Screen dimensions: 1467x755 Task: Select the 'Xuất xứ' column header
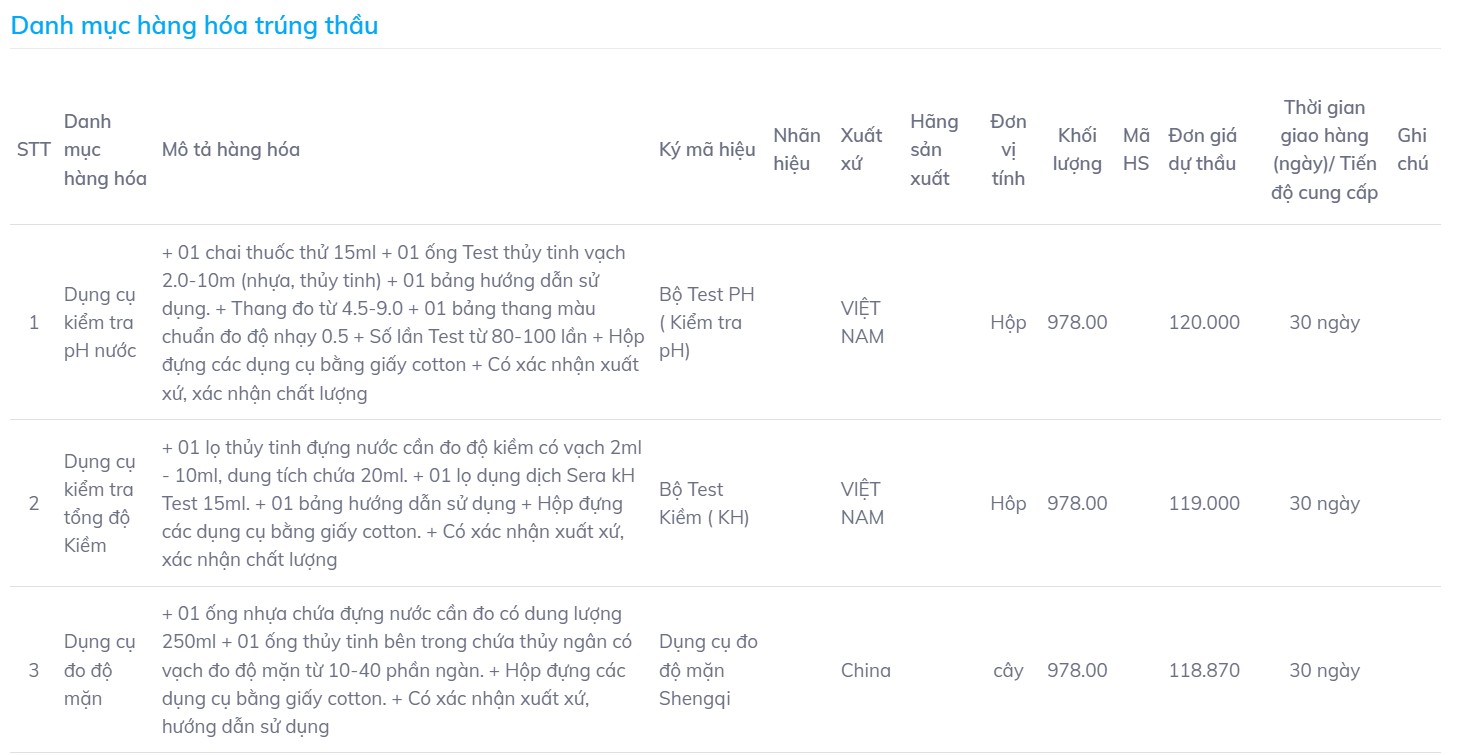tap(861, 150)
